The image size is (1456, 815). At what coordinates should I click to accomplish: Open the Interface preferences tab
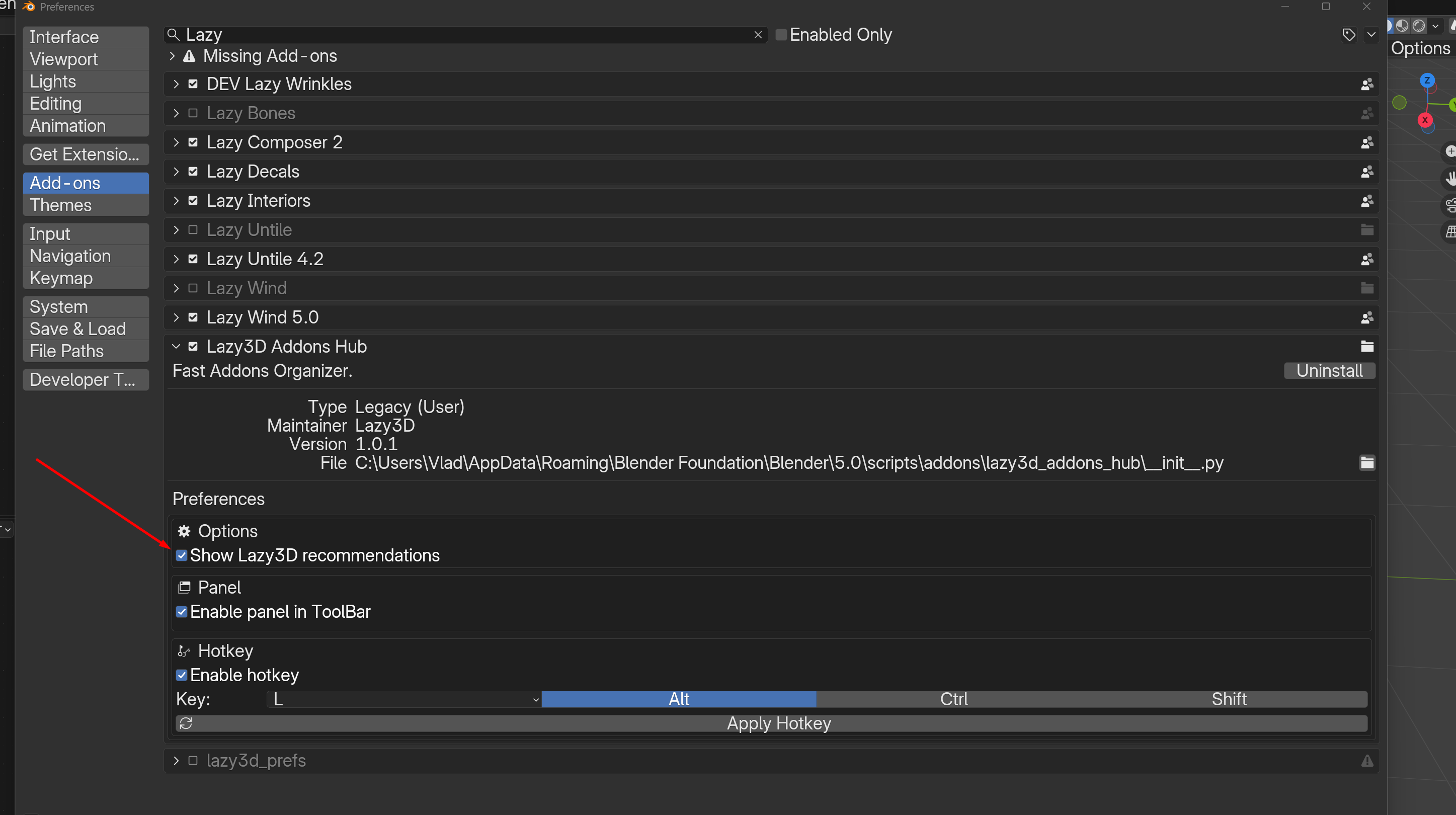(86, 37)
